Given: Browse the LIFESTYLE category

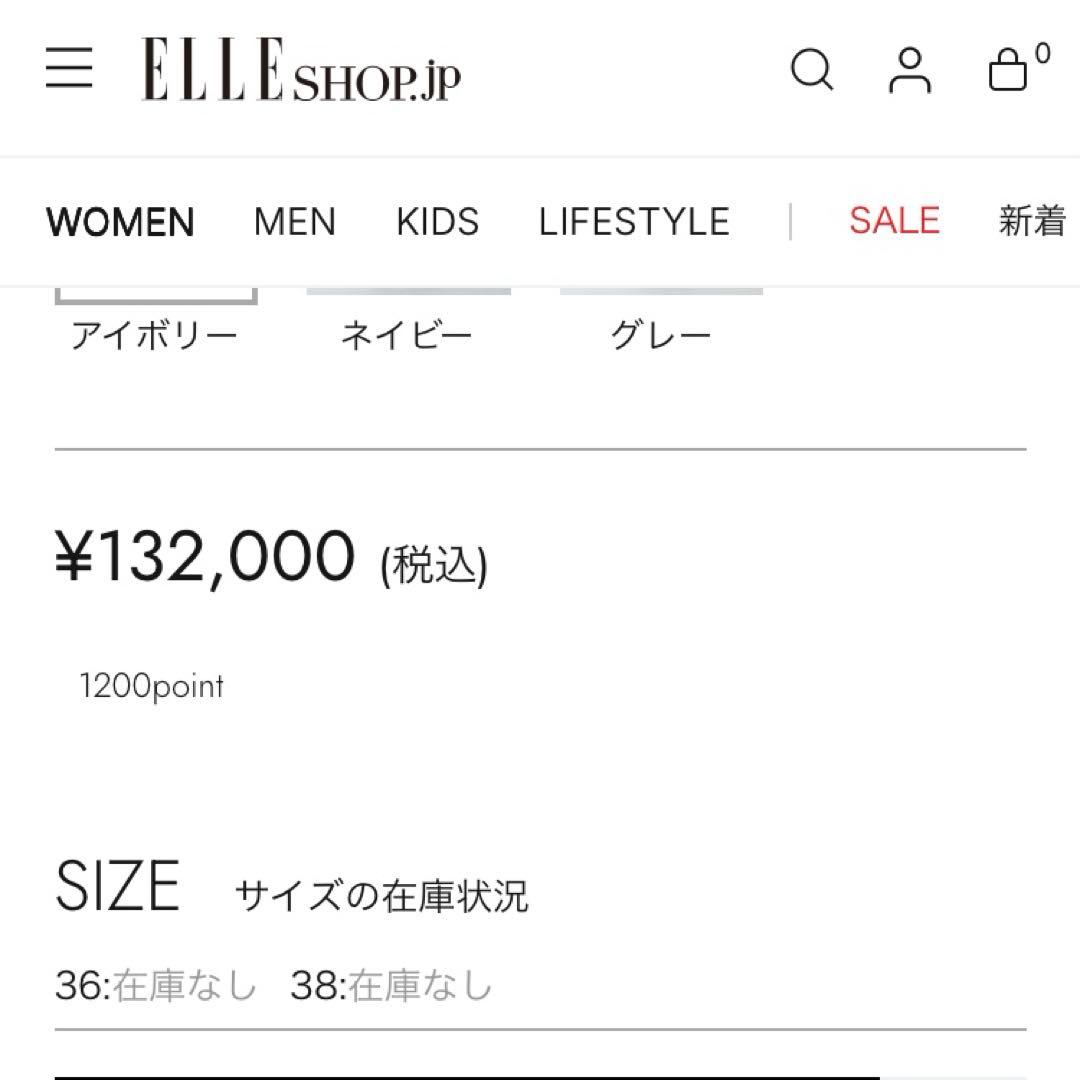Looking at the screenshot, I should pos(634,221).
